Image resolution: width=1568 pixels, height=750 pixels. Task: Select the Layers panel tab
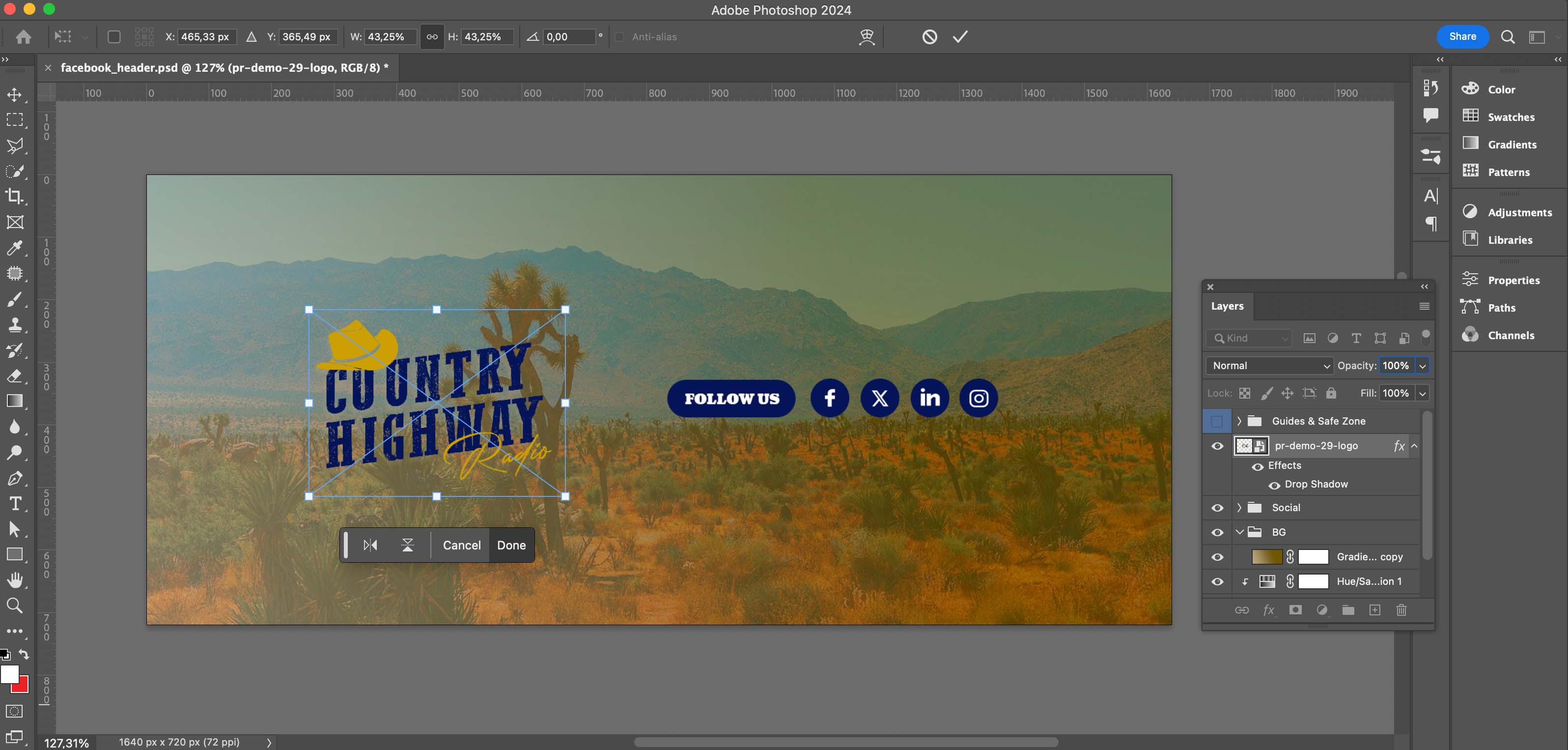pyautogui.click(x=1227, y=306)
